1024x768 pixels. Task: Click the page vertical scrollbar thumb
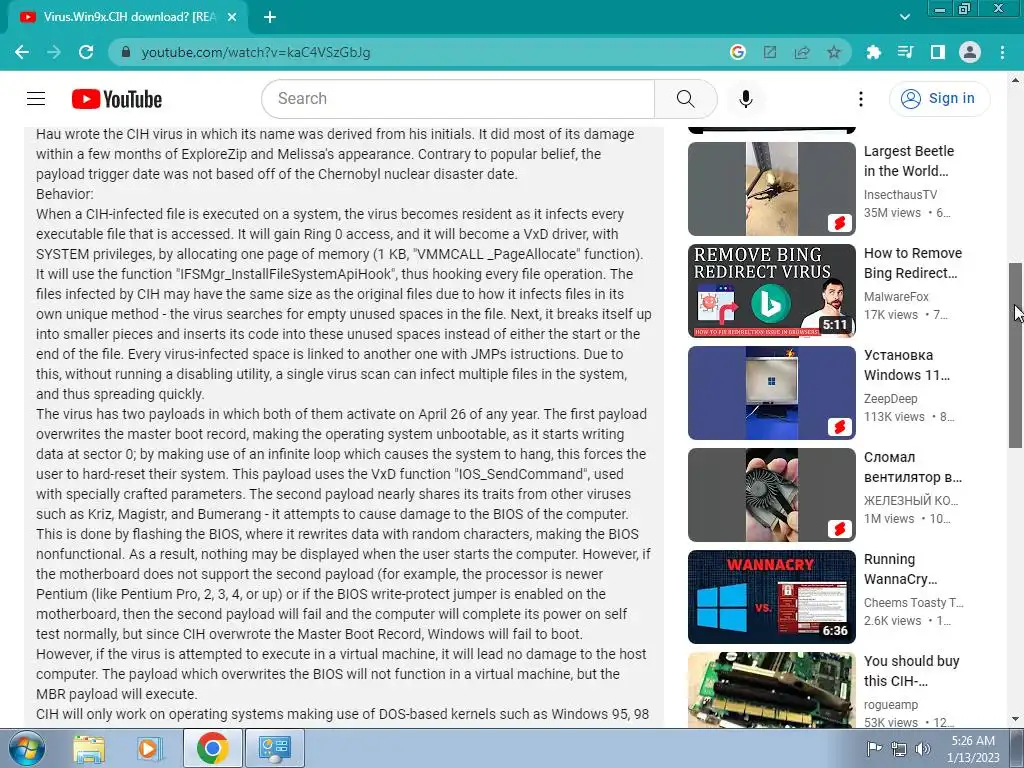[1016, 355]
